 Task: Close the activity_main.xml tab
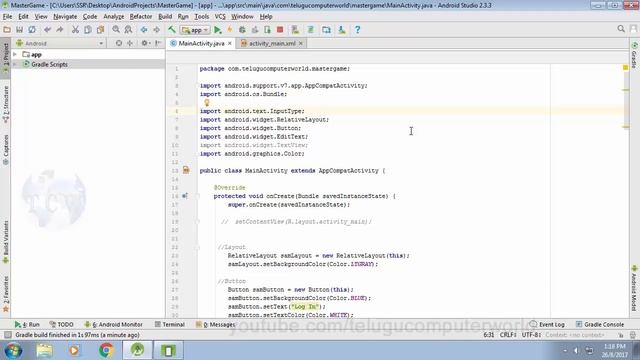(x=301, y=43)
